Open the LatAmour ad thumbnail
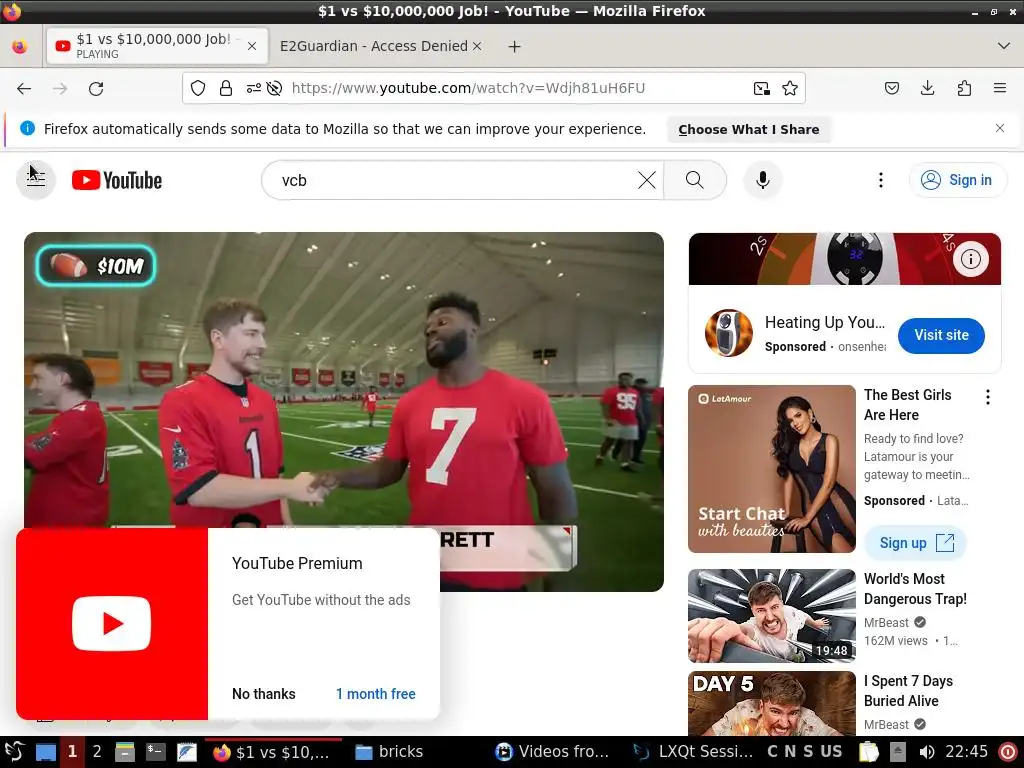 [x=771, y=469]
